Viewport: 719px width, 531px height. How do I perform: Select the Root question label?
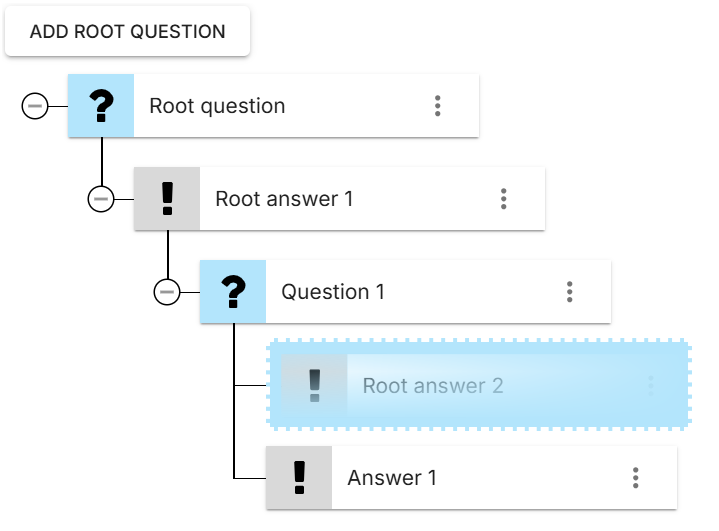pos(217,105)
